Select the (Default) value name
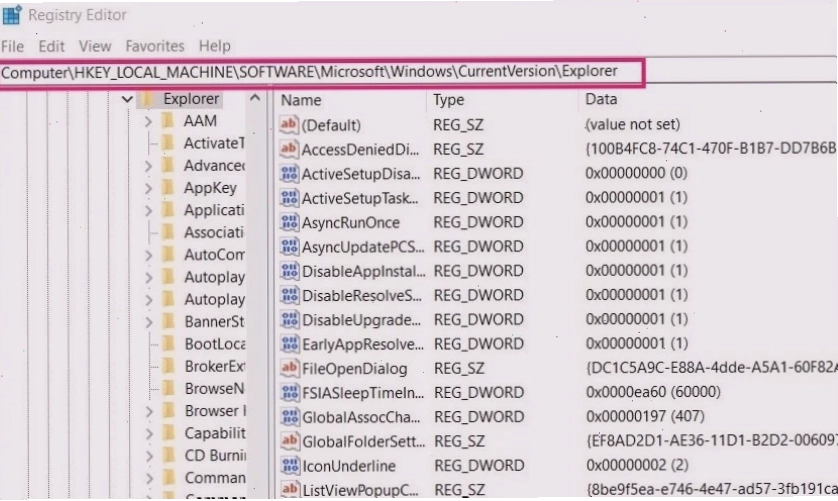Viewport: 838px width, 501px height. 331,125
